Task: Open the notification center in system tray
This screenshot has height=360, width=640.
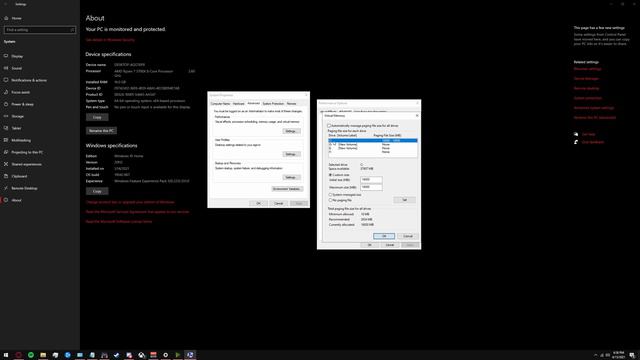Action: pyautogui.click(x=632, y=355)
